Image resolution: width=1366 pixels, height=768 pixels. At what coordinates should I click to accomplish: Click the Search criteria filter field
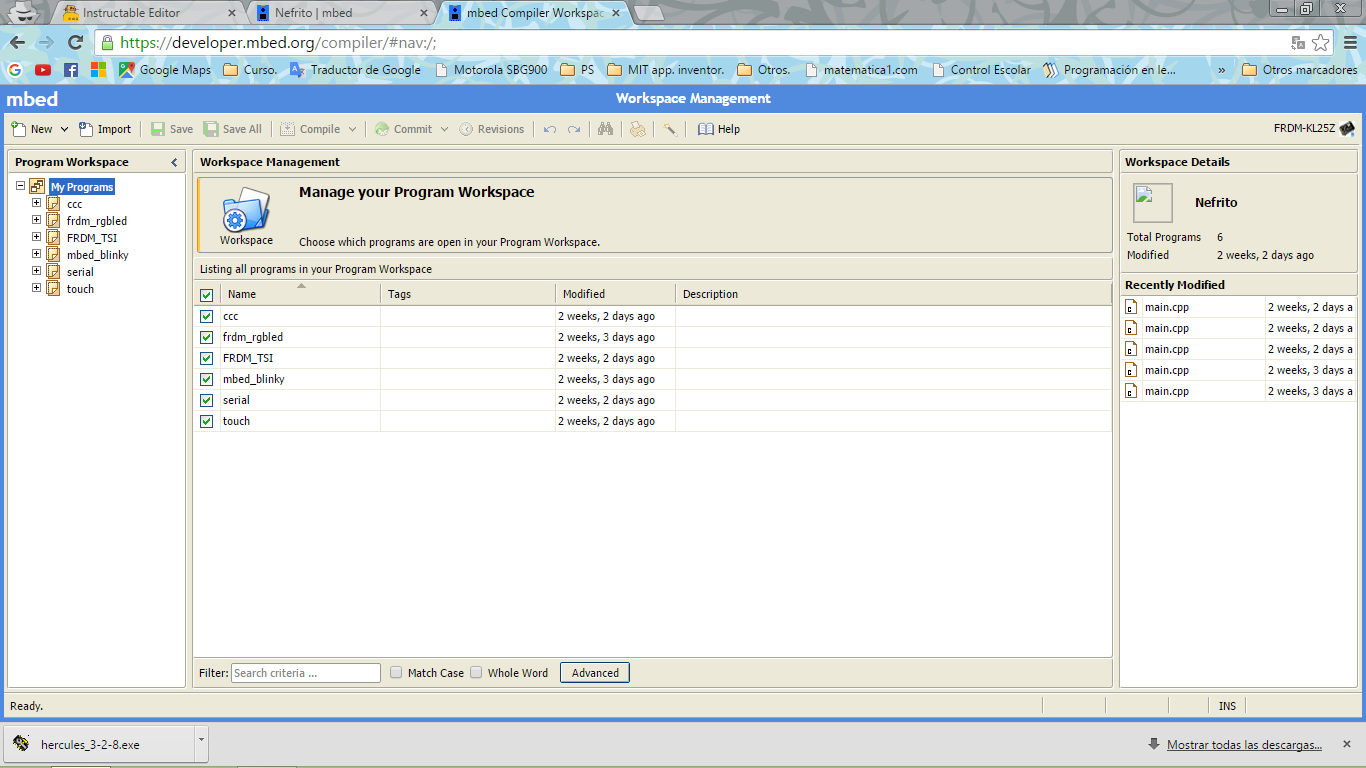click(x=306, y=673)
